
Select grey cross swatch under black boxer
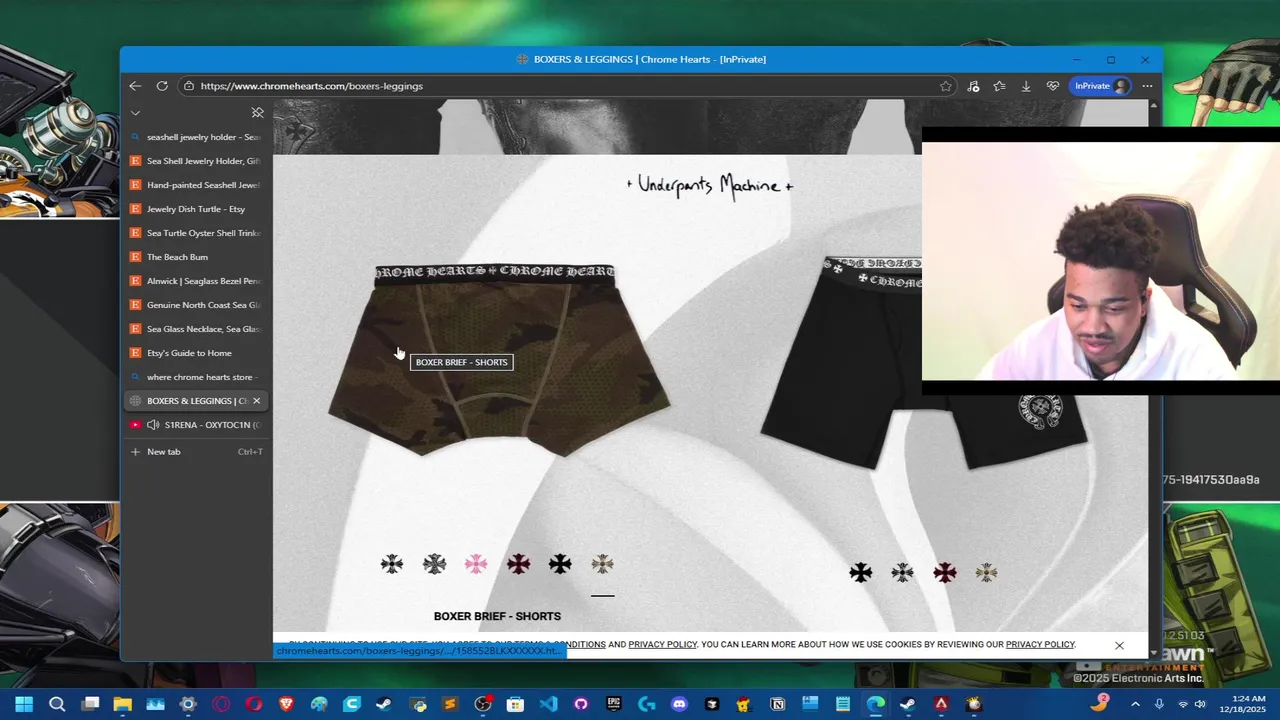[x=903, y=573]
